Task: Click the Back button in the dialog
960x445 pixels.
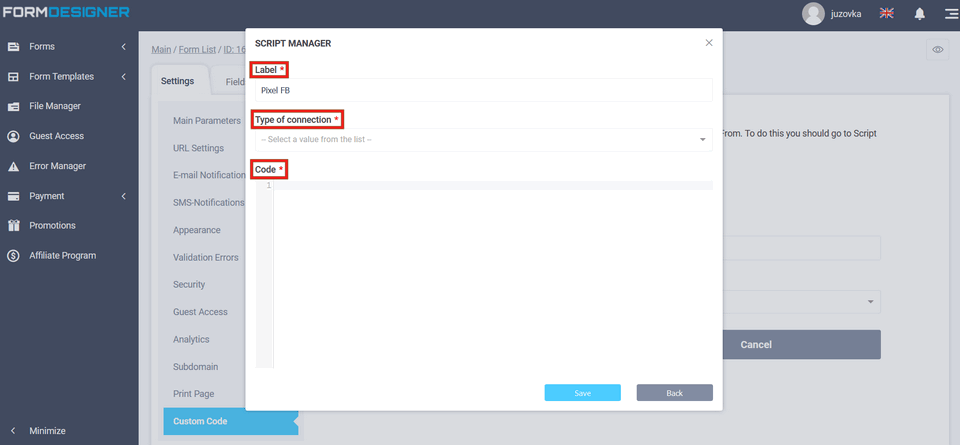Action: point(675,393)
